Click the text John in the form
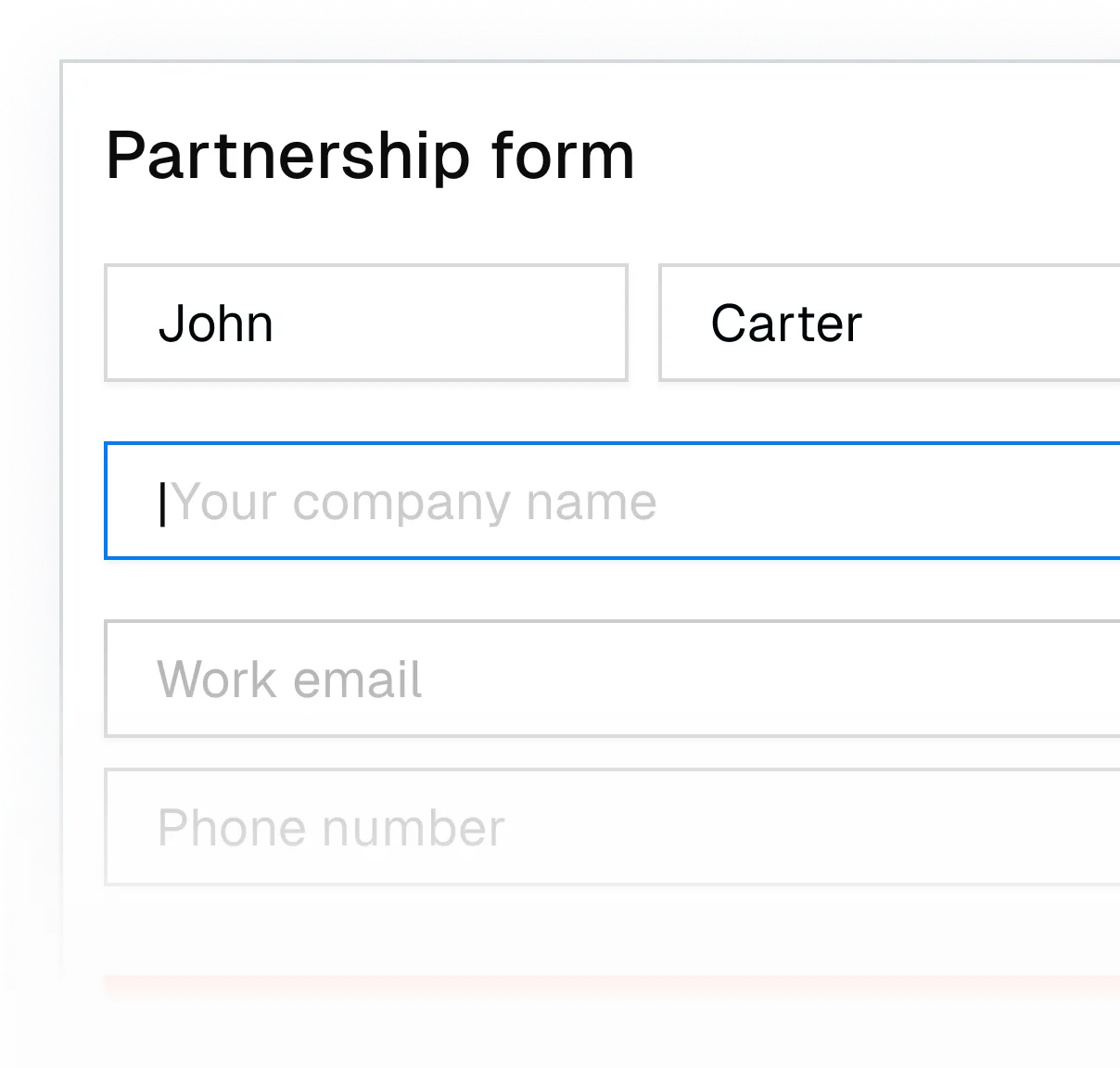The width and height of the screenshot is (1120, 1068). 217,323
